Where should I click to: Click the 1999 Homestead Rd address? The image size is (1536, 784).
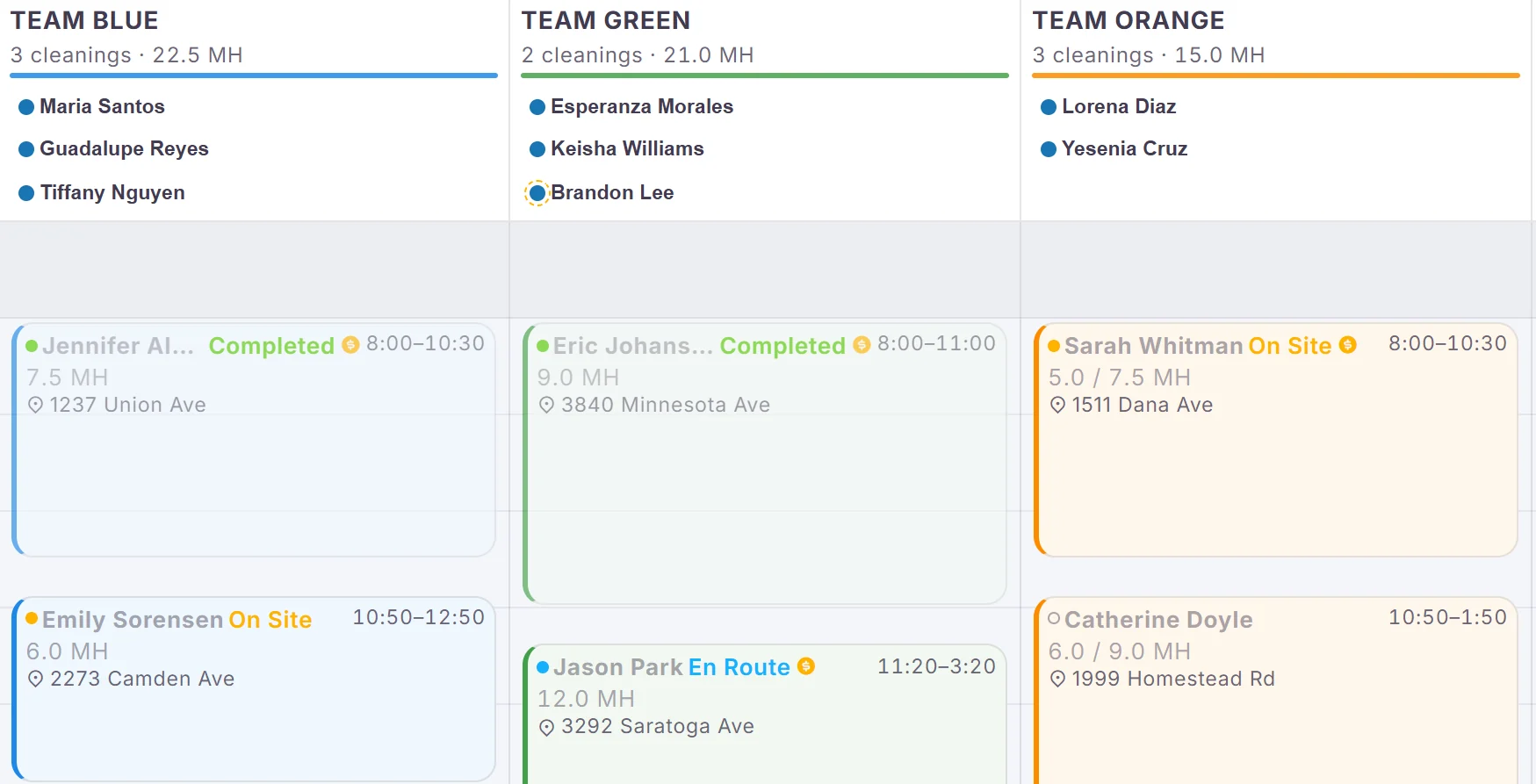(1173, 679)
